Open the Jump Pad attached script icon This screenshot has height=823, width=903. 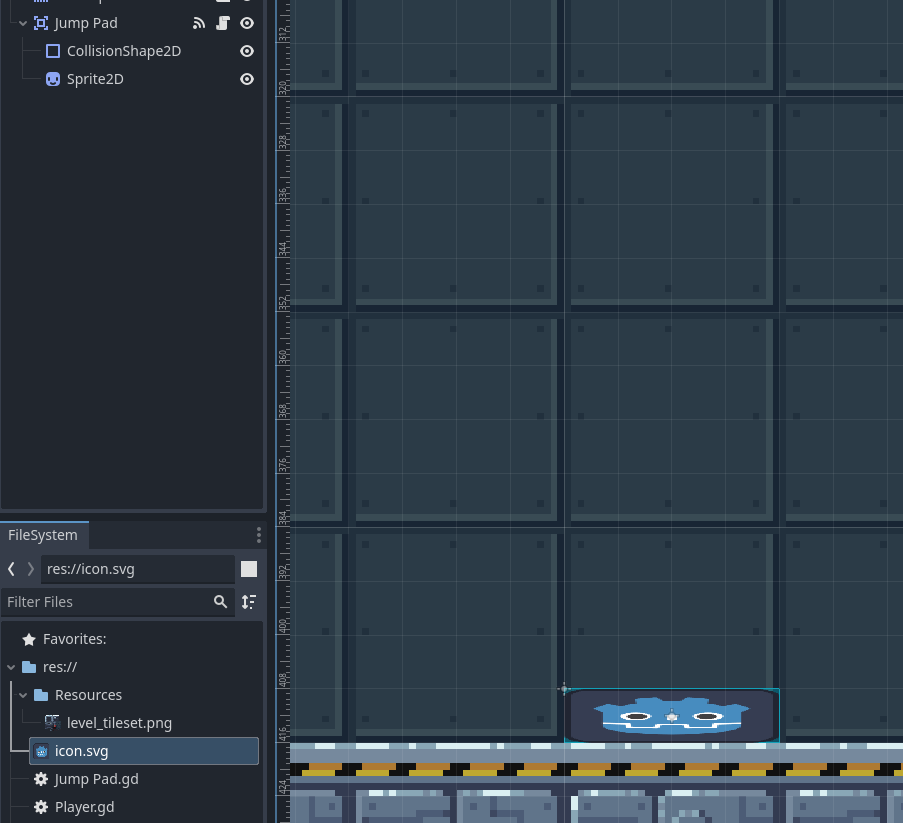(223, 23)
